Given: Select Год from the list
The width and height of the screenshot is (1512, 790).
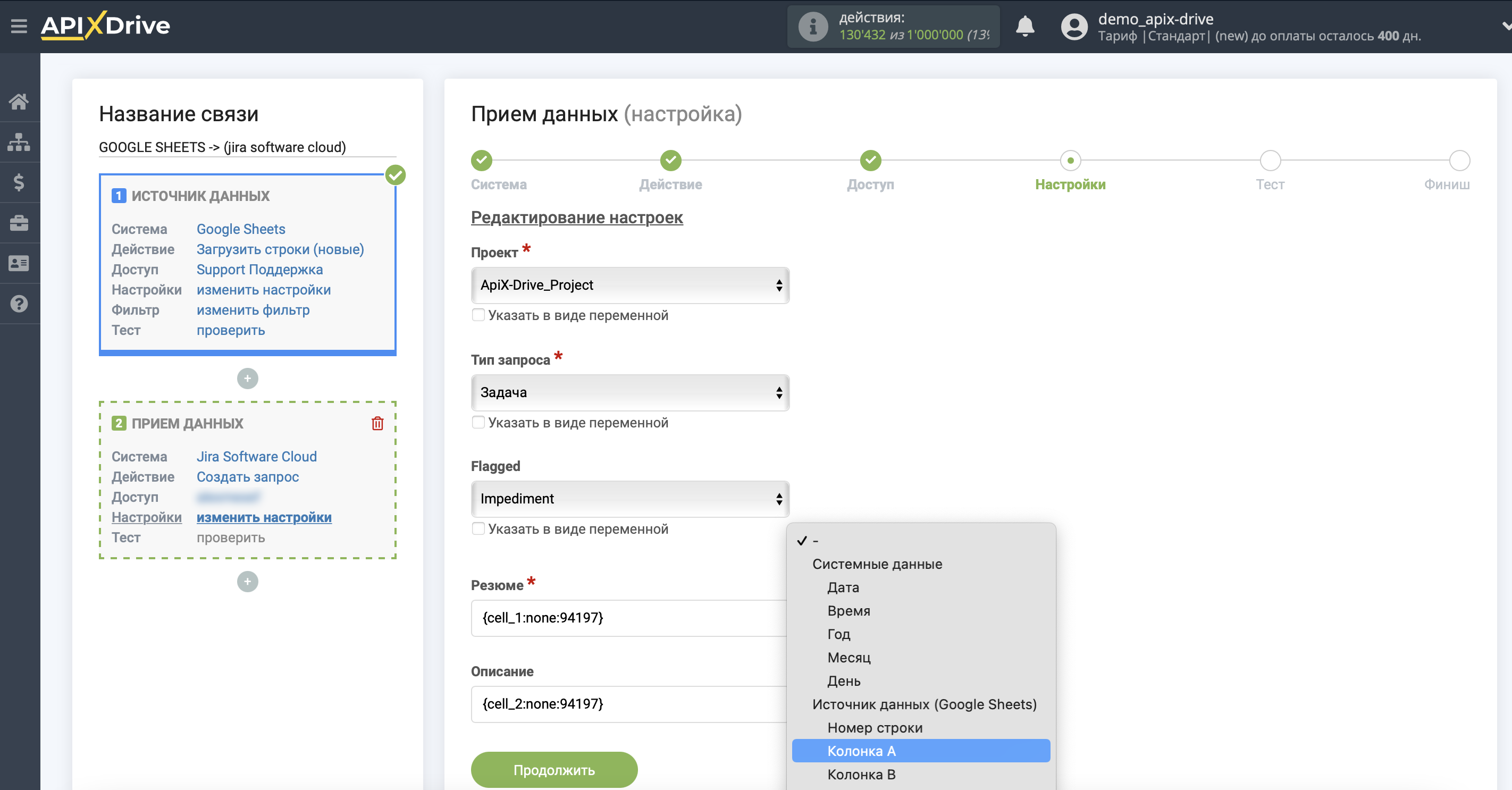Looking at the screenshot, I should [921, 634].
